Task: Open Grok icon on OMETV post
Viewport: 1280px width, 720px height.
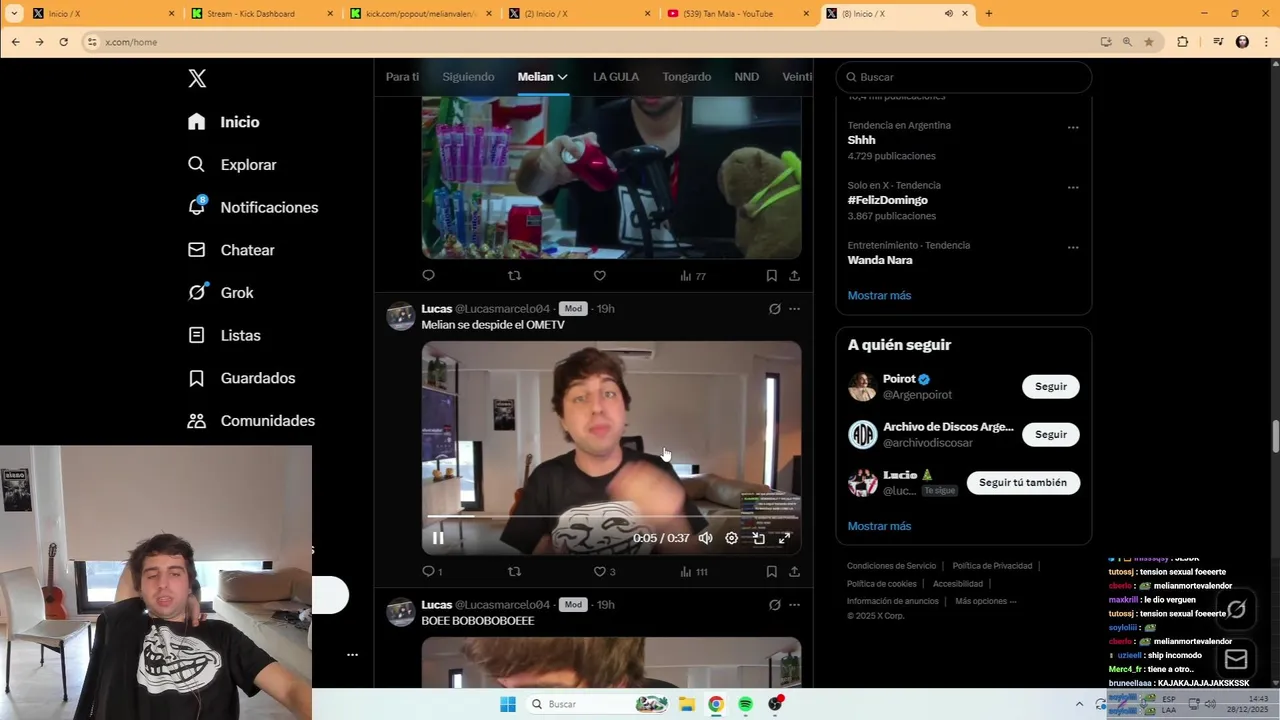Action: click(774, 309)
